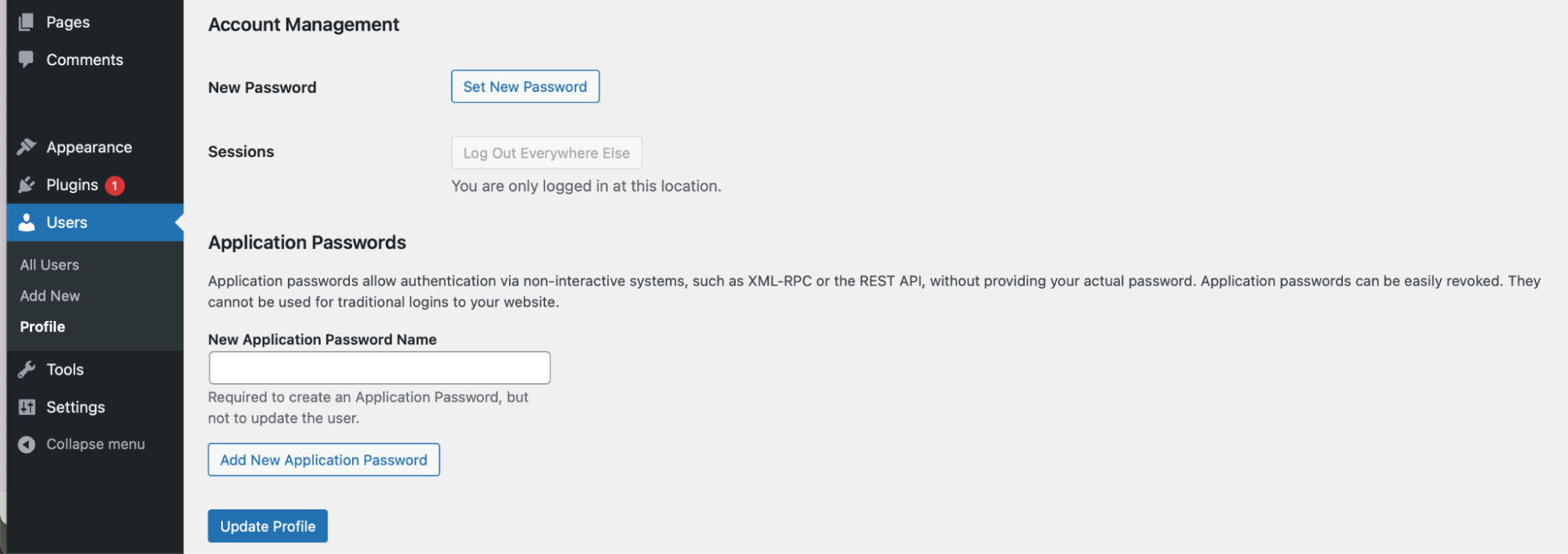
Task: Open the Profile submenu item
Action: pos(42,326)
